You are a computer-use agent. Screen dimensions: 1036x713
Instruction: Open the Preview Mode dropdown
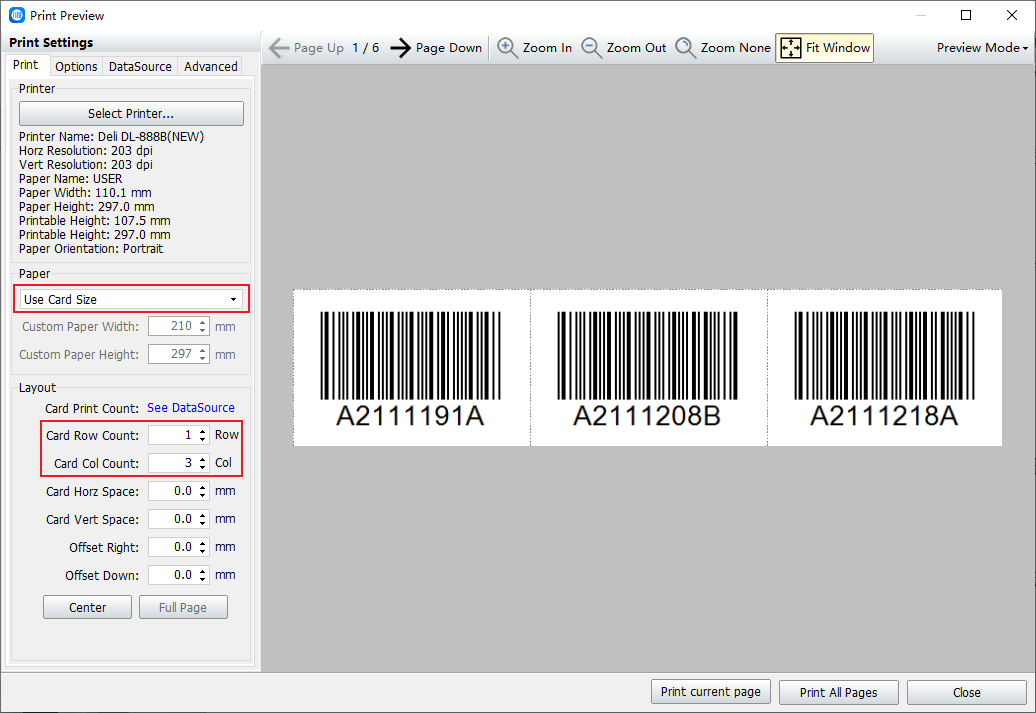(x=982, y=48)
